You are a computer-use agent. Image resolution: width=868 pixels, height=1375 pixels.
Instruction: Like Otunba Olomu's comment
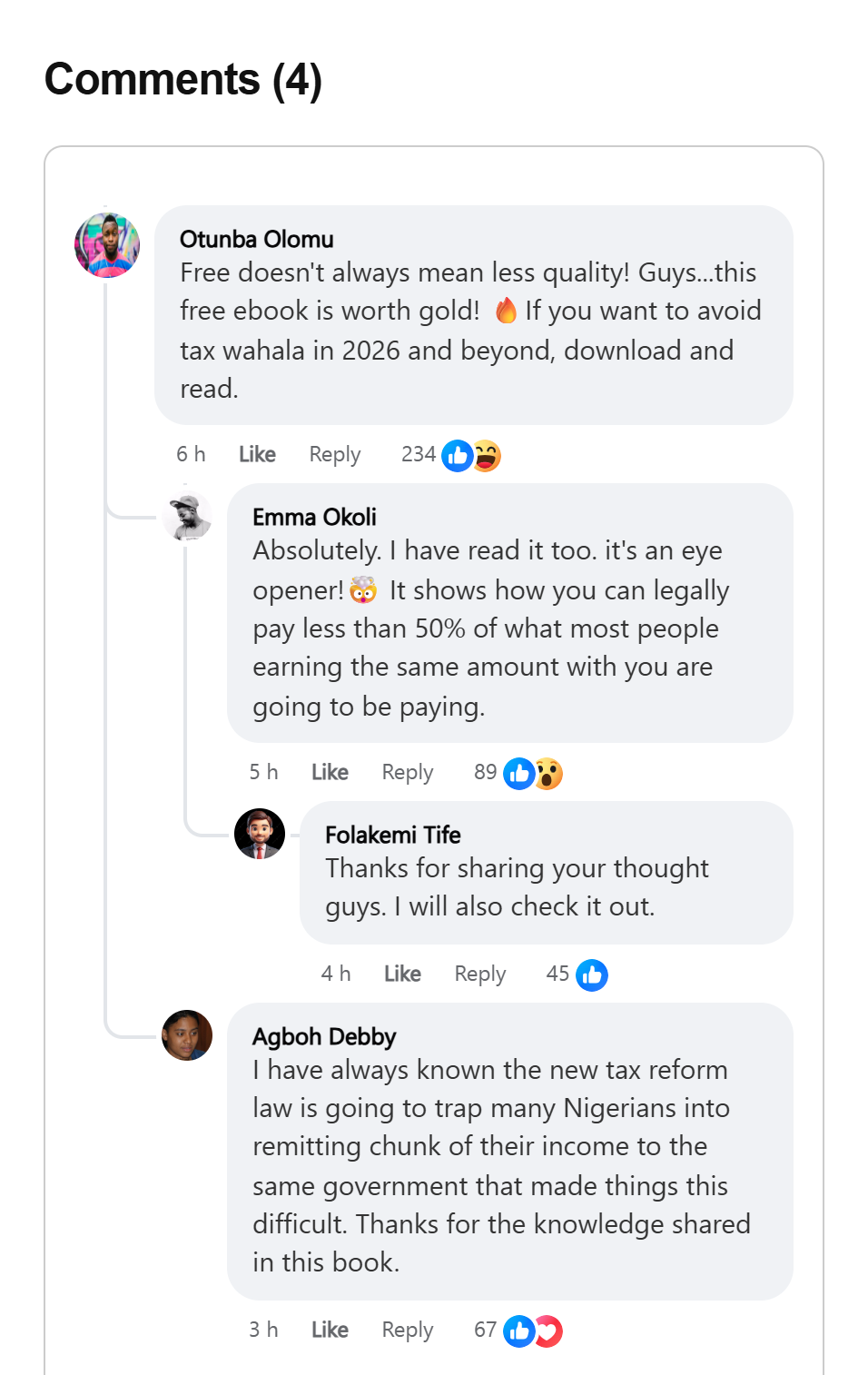click(x=257, y=454)
